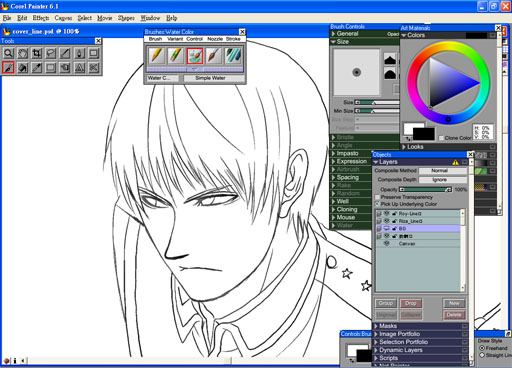Image resolution: width=512 pixels, height=368 pixels.
Task: Click the Drop layer button
Action: (x=411, y=303)
